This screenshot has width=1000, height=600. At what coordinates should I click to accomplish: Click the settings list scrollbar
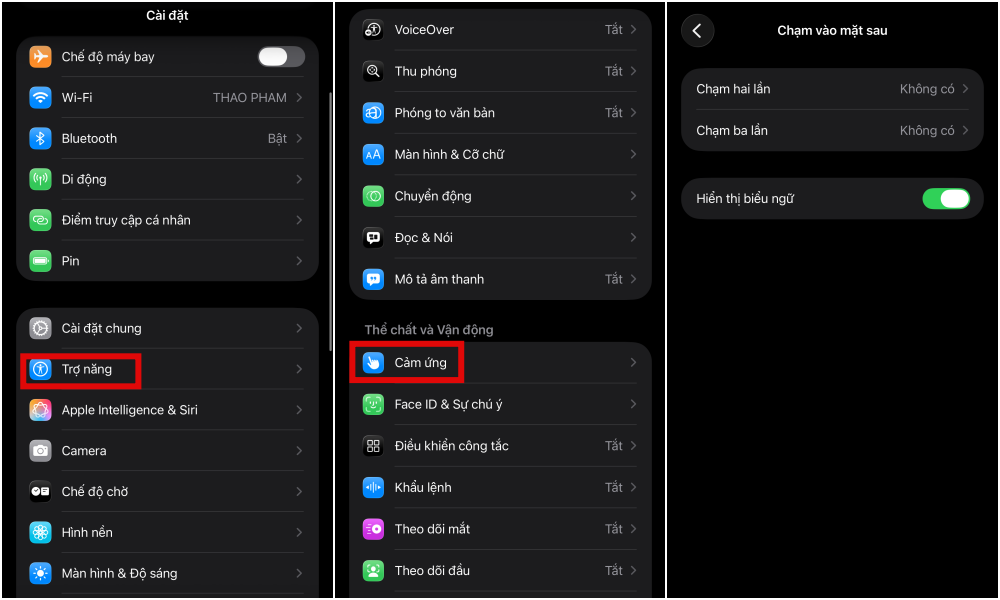pos(330,221)
